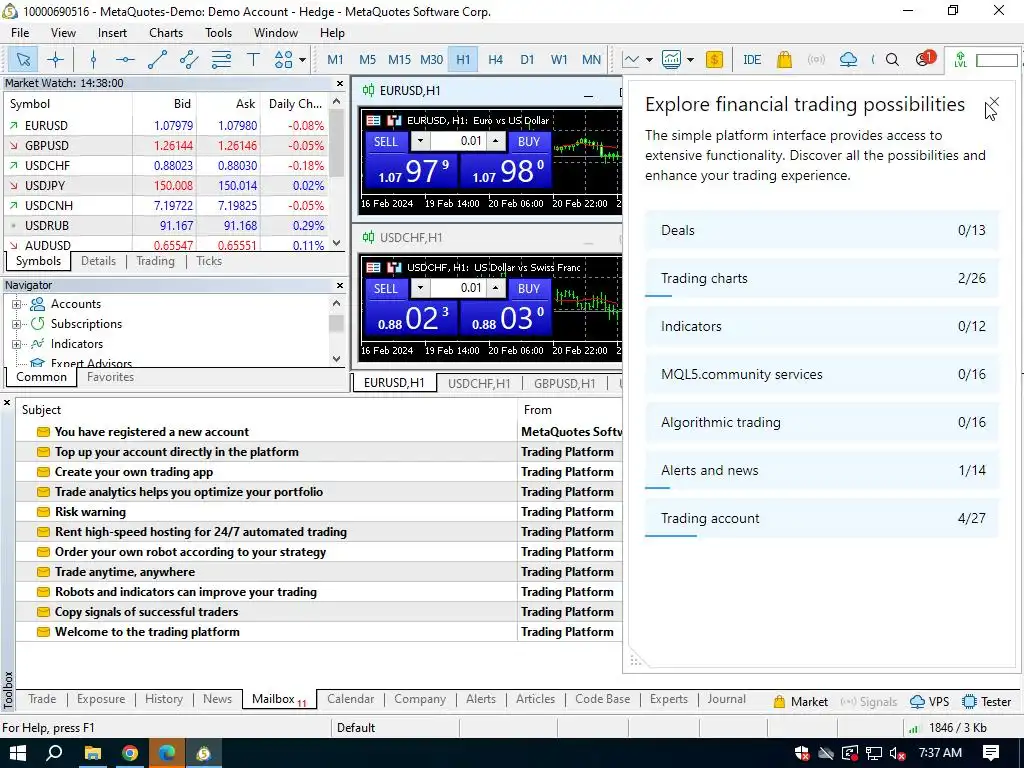Draw a vertical line on chart
1024x768 pixels.
93,60
